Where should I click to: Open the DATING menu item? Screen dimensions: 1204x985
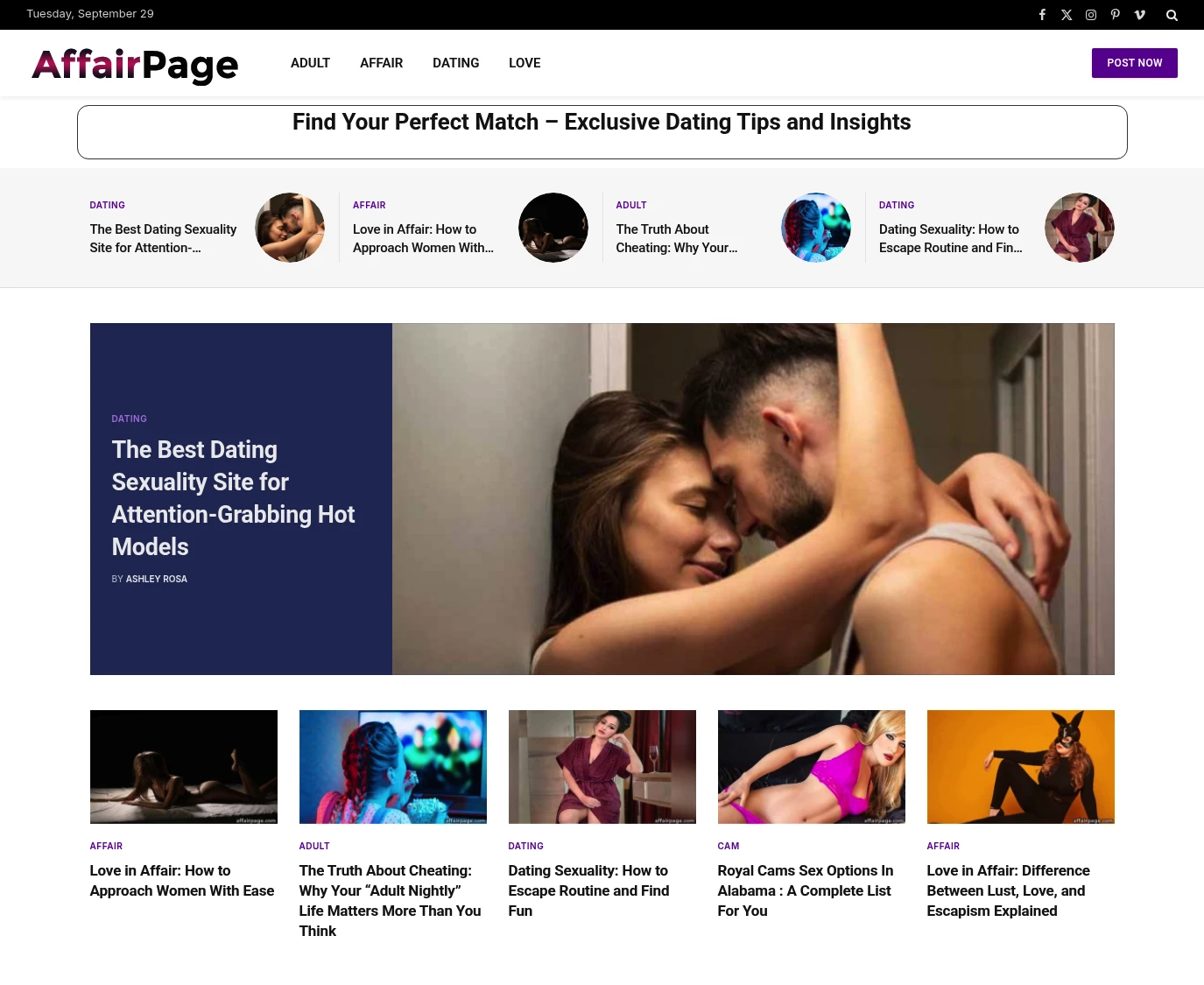click(x=455, y=63)
